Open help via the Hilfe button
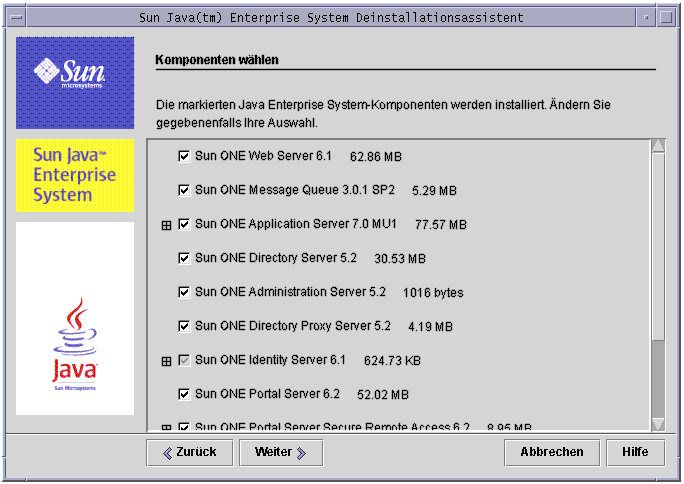The height and width of the screenshot is (484, 684). click(x=636, y=453)
